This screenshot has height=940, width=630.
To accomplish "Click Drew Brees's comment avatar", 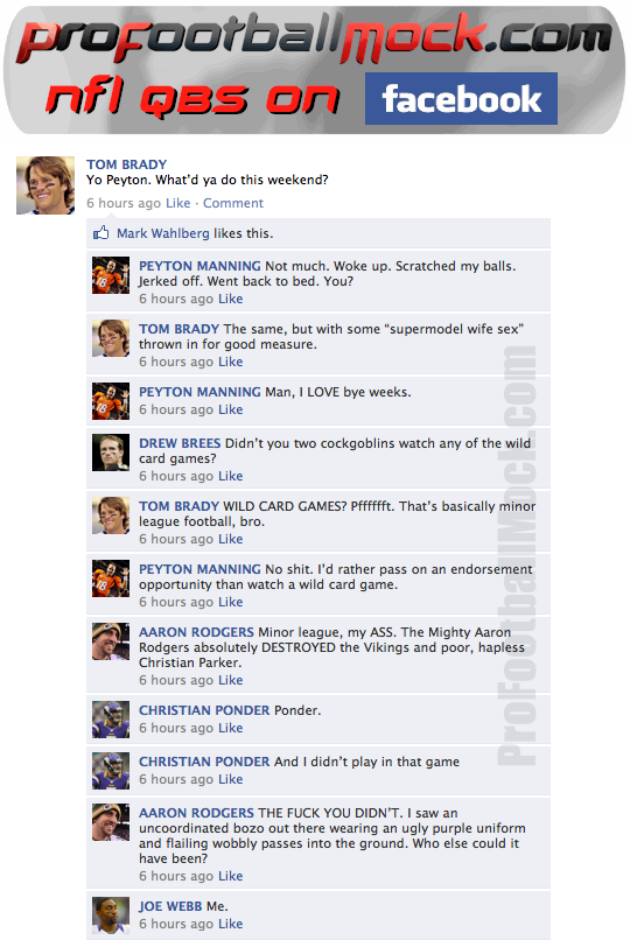I will click(110, 453).
